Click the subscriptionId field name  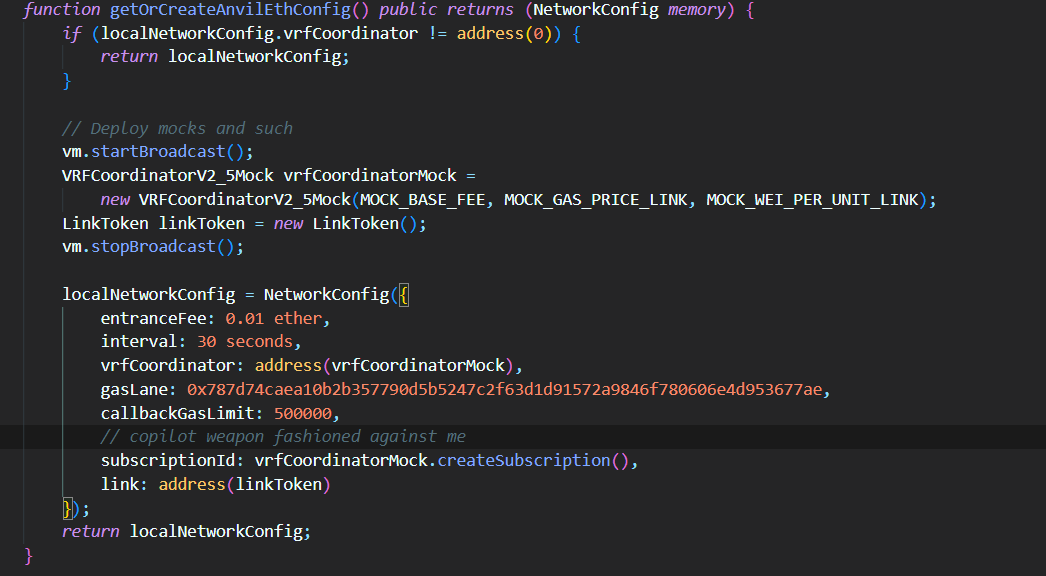(167, 461)
